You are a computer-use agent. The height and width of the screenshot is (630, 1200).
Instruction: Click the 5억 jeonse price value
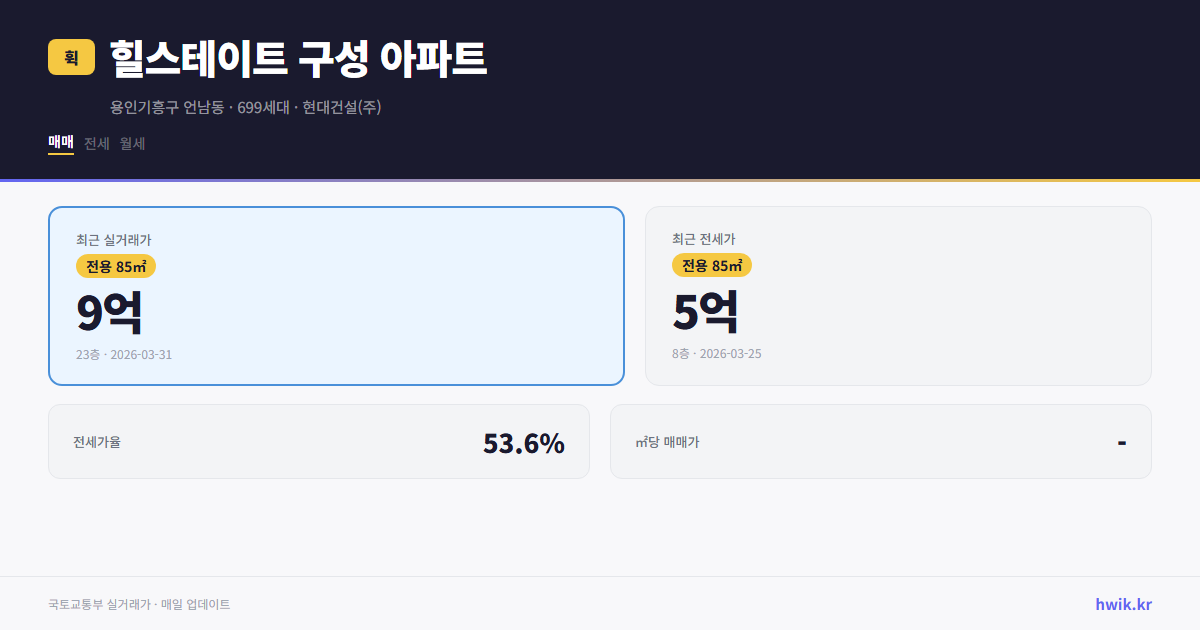(x=706, y=311)
